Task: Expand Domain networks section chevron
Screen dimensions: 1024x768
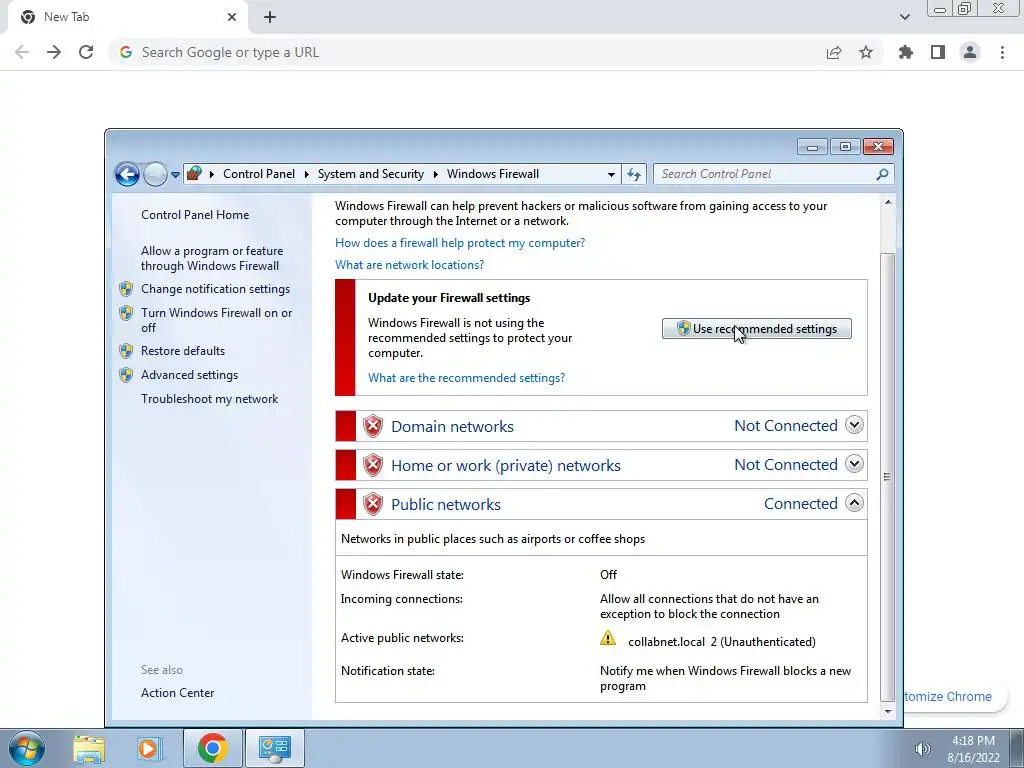Action: pyautogui.click(x=854, y=425)
